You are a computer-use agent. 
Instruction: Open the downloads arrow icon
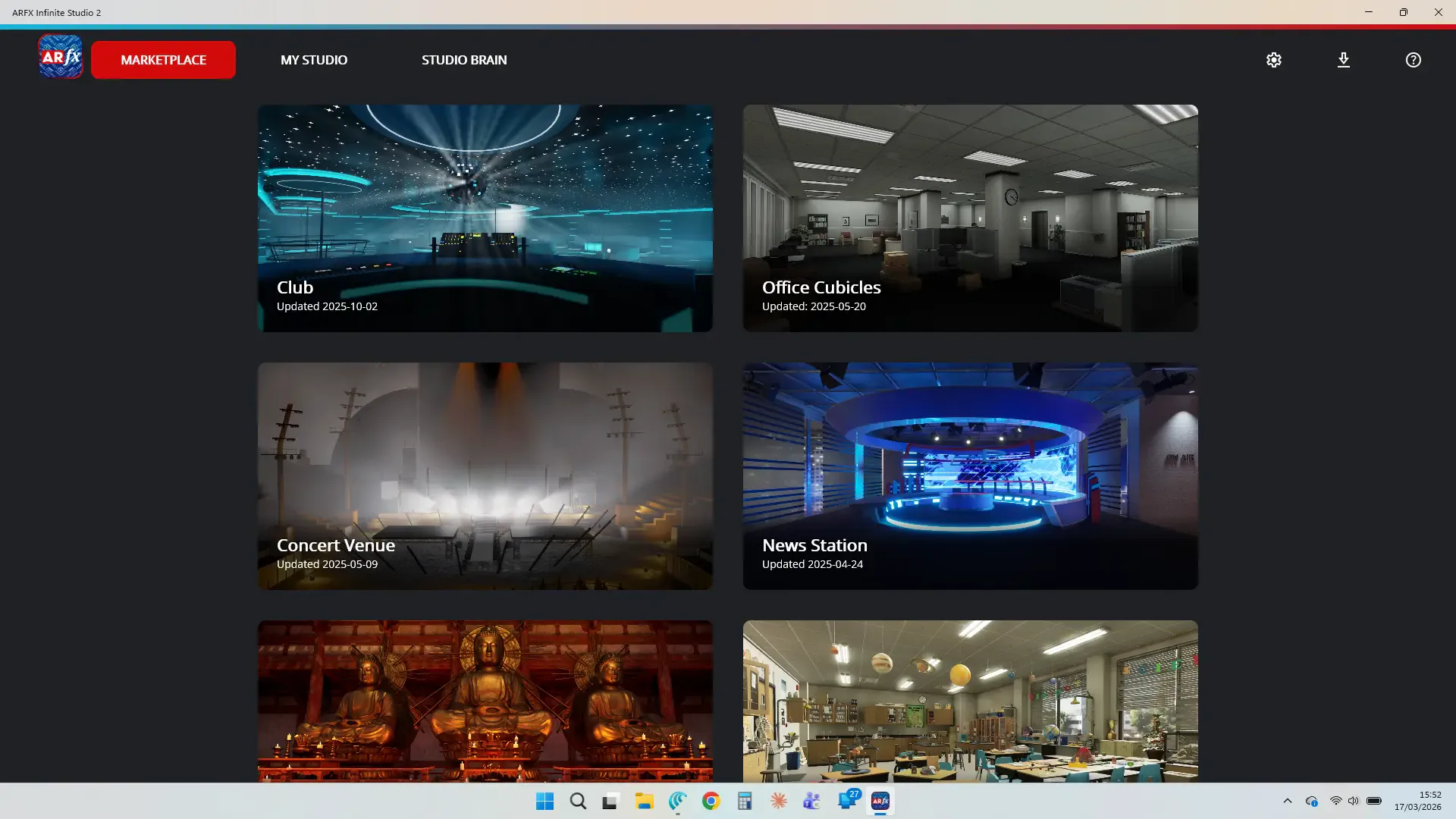tap(1344, 60)
